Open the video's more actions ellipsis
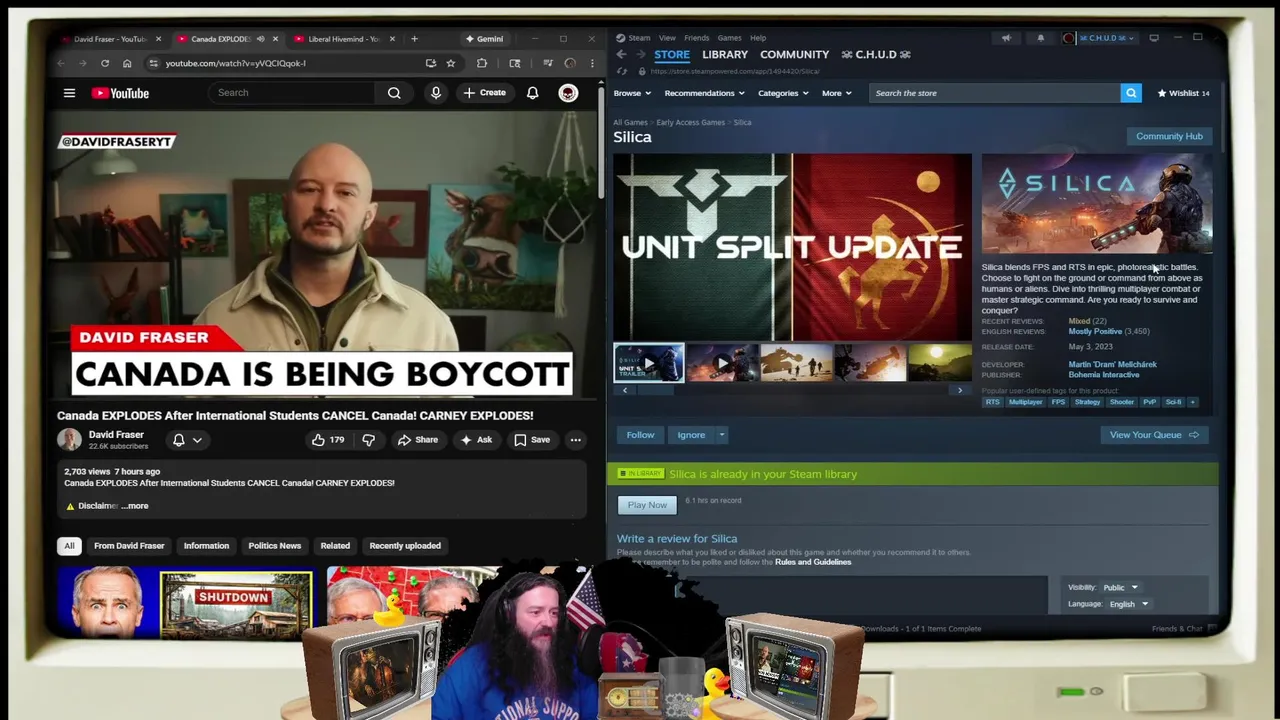Image resolution: width=1280 pixels, height=720 pixels. click(575, 440)
